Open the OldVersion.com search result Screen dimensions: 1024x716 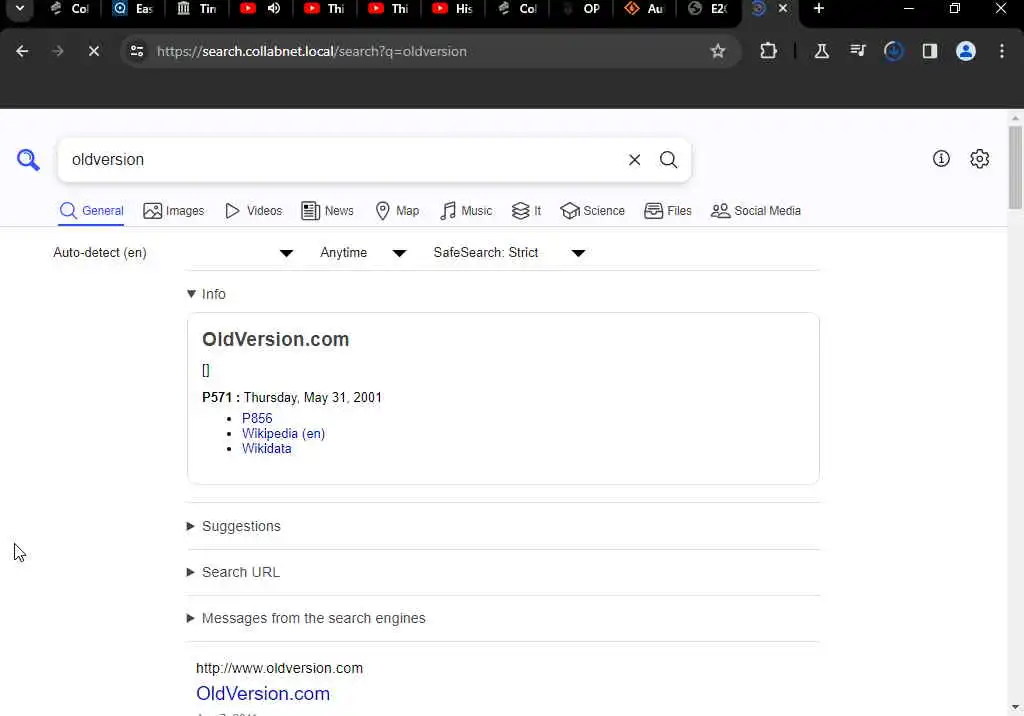point(263,693)
